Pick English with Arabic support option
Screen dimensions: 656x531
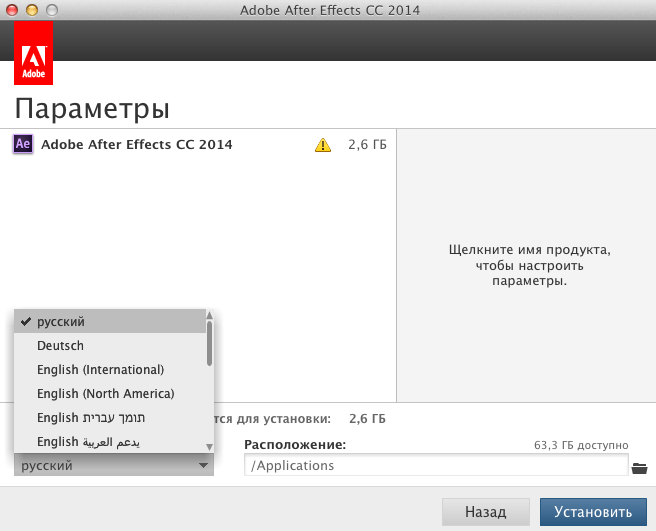(x=110, y=441)
